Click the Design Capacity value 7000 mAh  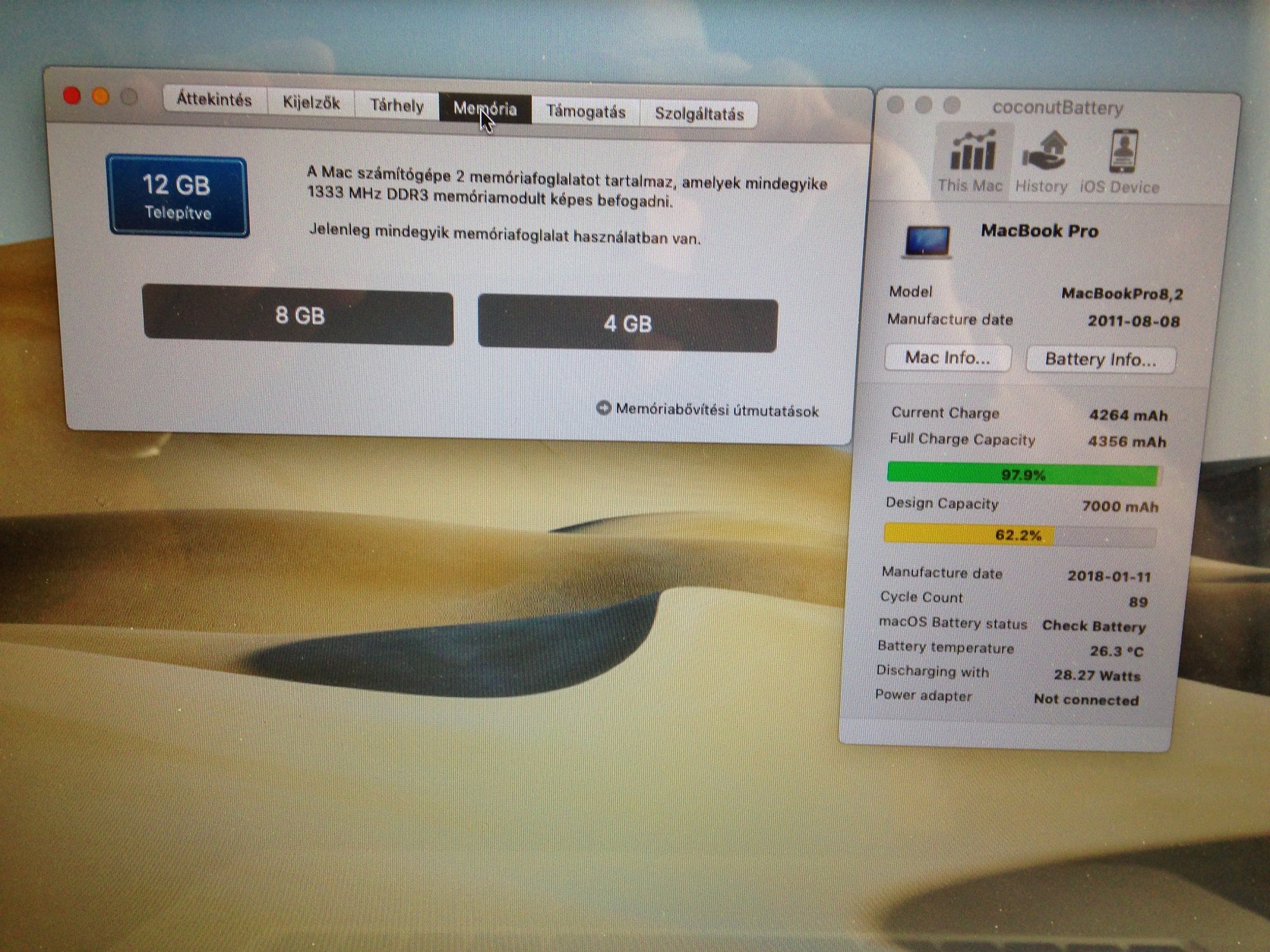pyautogui.click(x=1120, y=506)
